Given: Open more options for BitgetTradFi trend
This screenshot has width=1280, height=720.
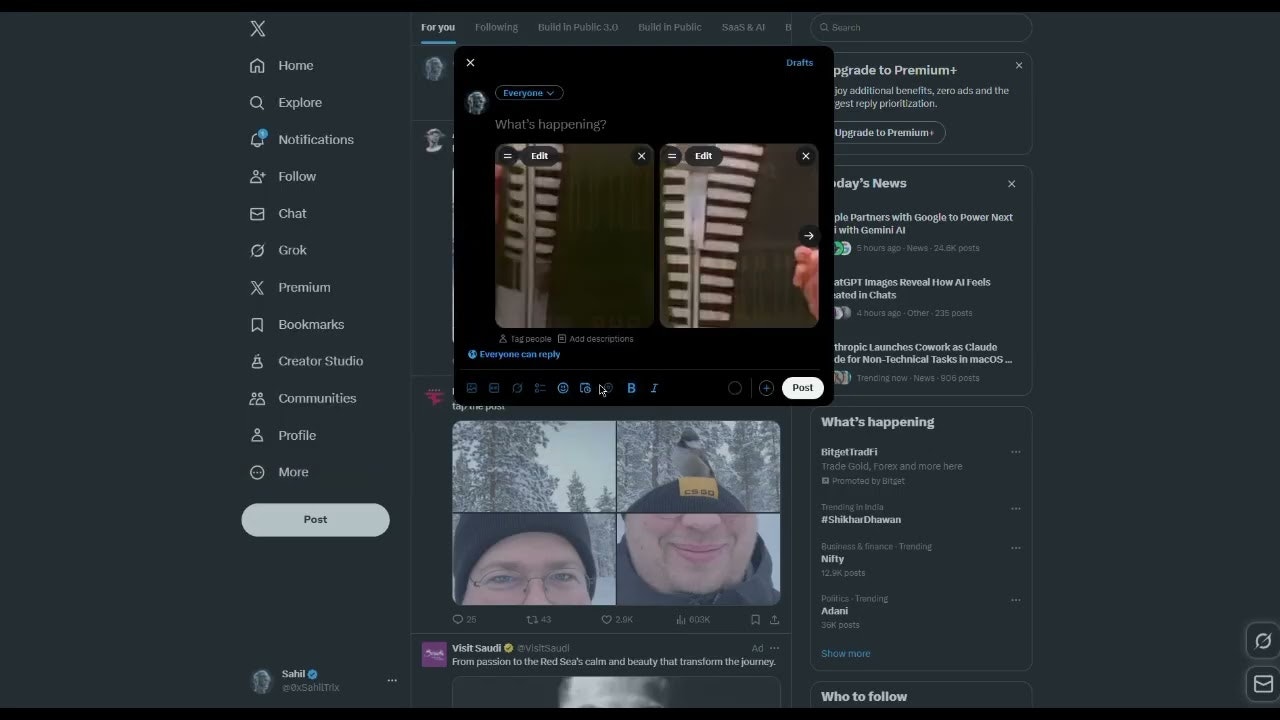Looking at the screenshot, I should [x=1015, y=452].
